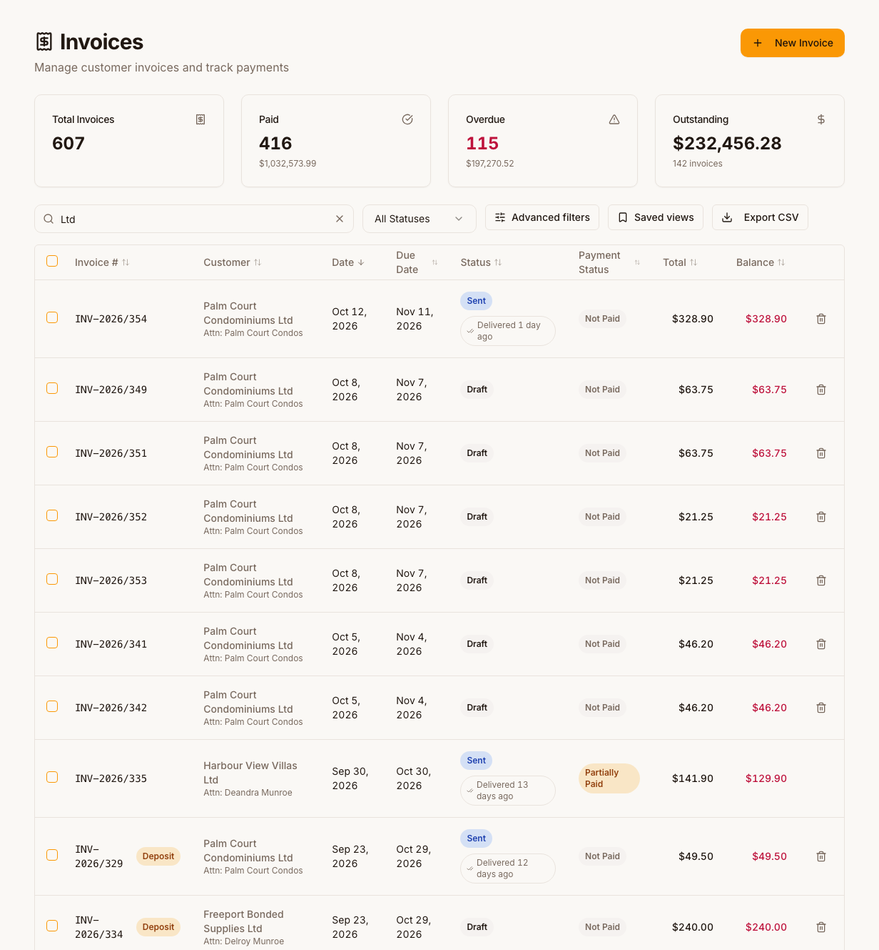Sort by Date column arrow
The width and height of the screenshot is (879, 950).
point(361,262)
